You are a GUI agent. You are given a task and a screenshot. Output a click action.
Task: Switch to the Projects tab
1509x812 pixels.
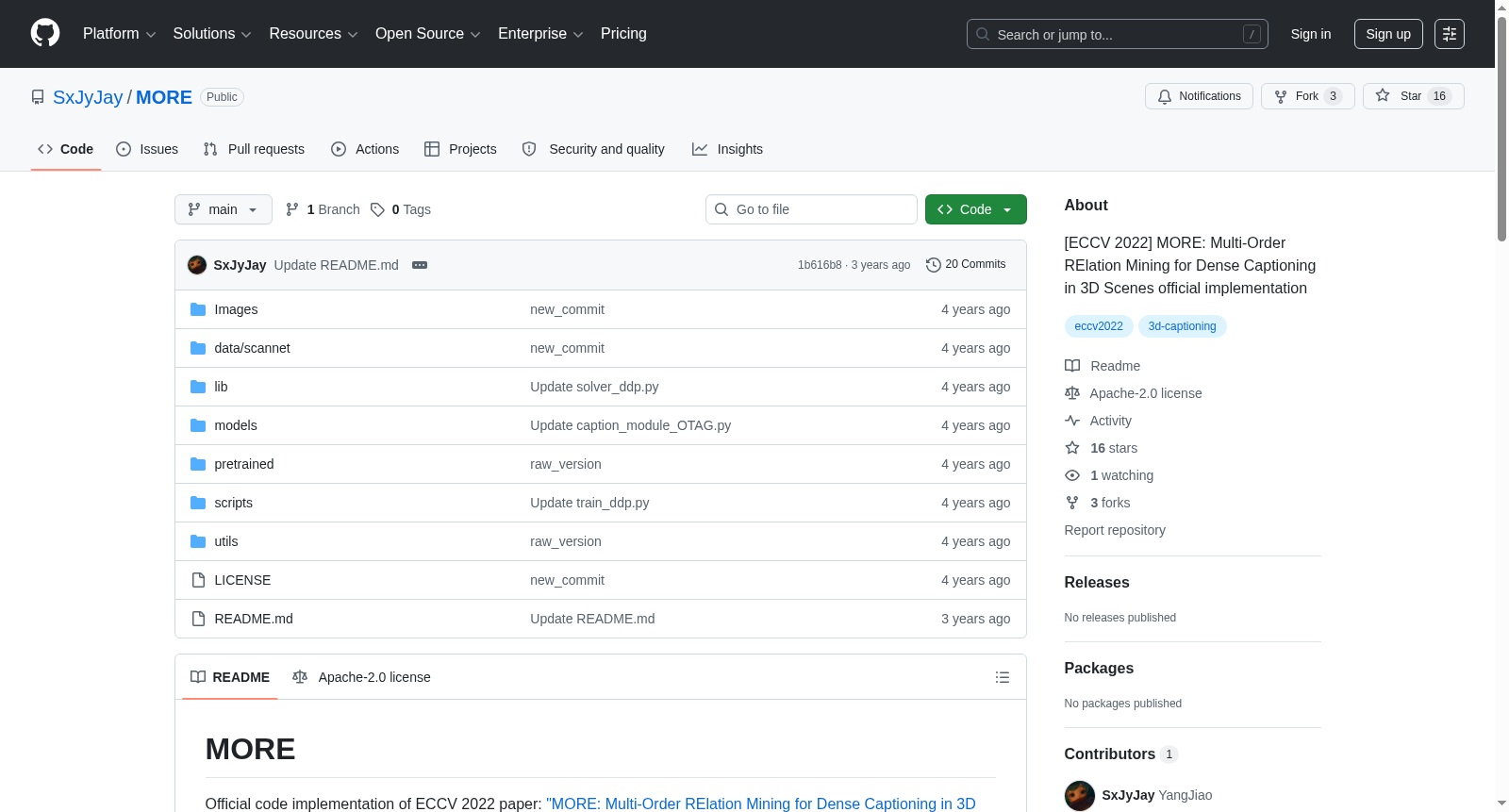pyautogui.click(x=460, y=149)
